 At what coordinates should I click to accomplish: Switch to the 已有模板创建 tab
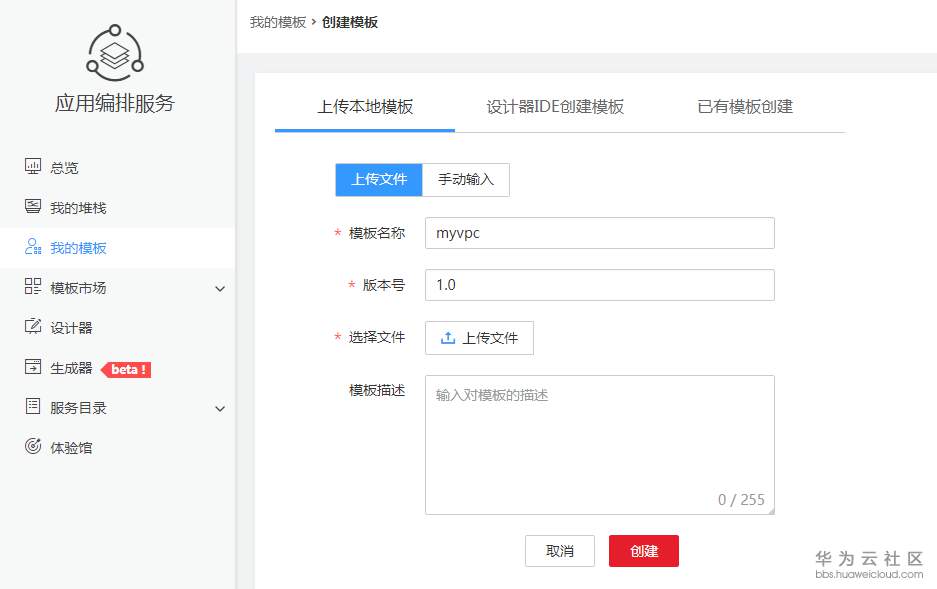[x=745, y=107]
